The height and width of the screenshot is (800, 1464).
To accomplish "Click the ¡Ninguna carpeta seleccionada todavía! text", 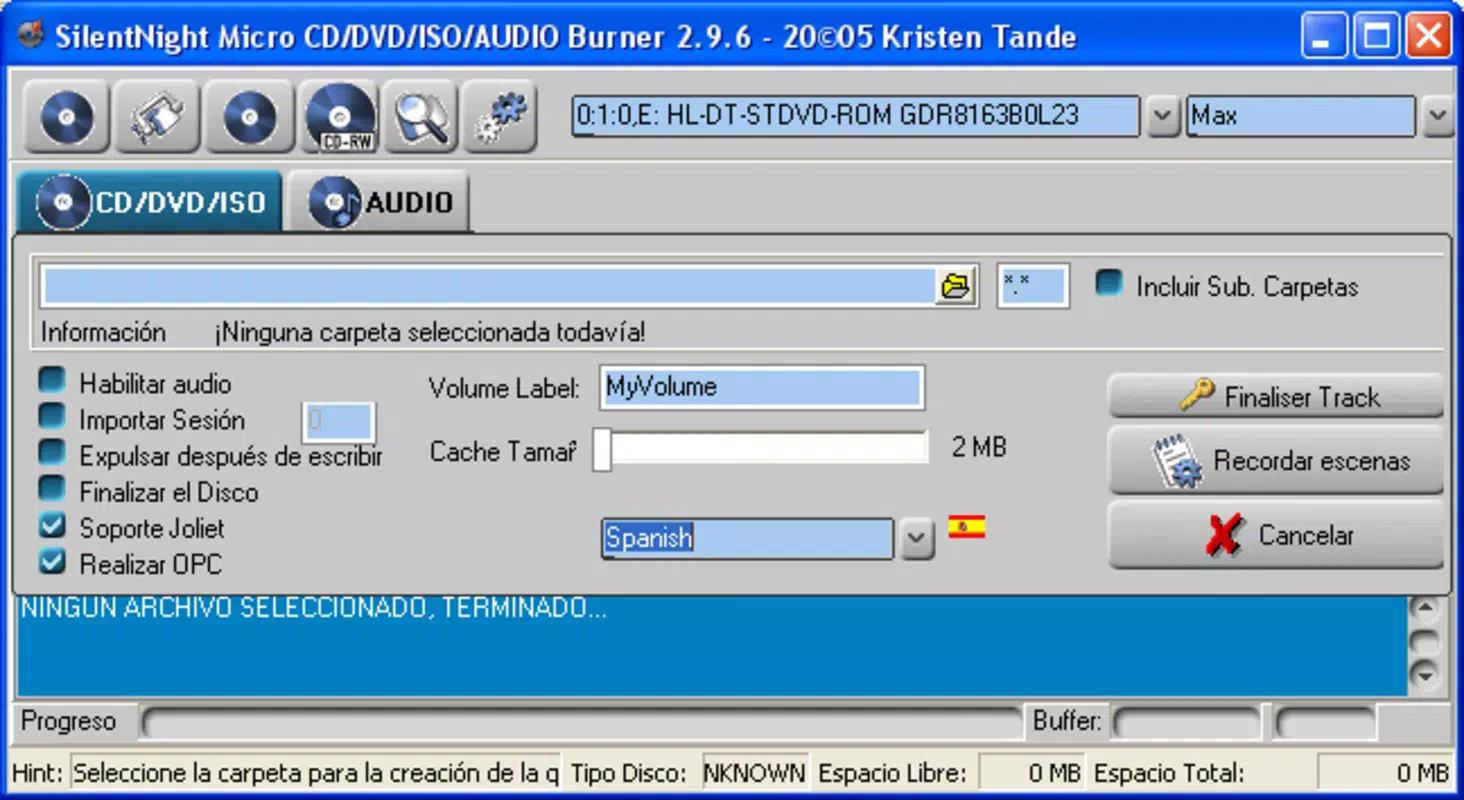I will click(429, 332).
